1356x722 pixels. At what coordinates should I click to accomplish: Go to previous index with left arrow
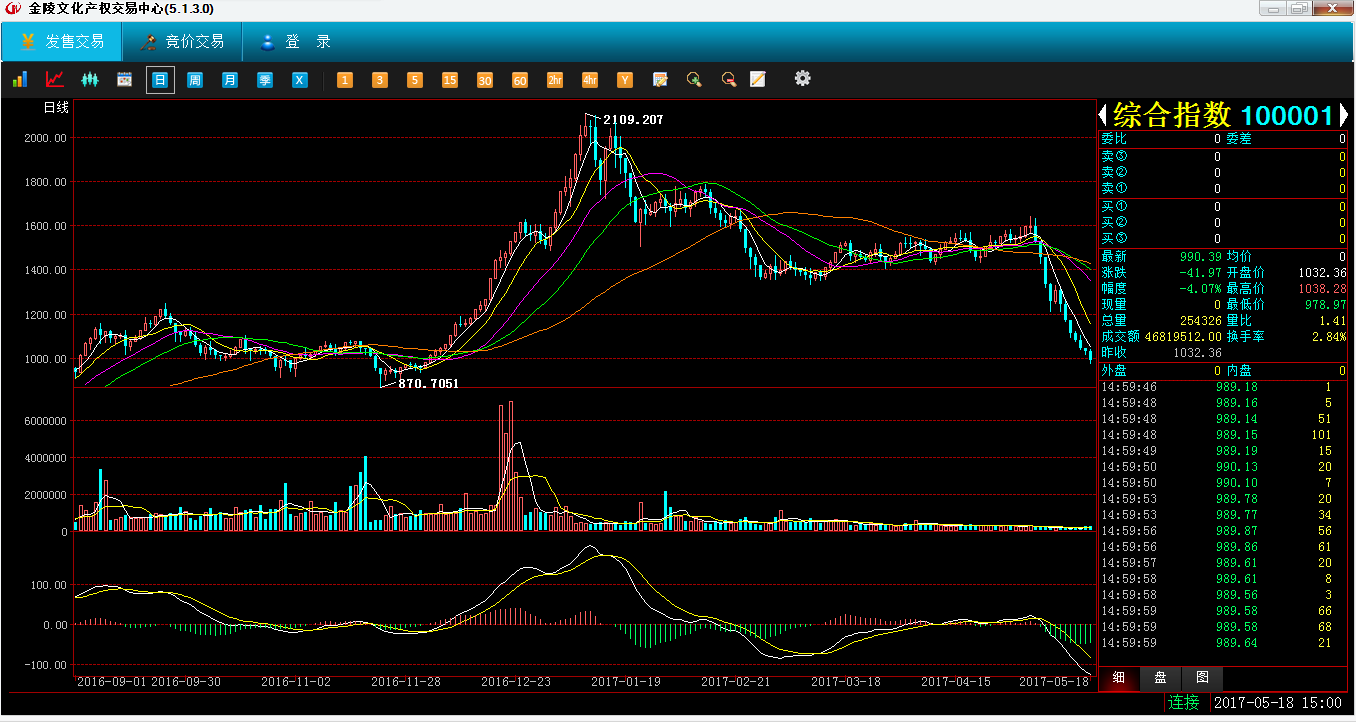click(1104, 115)
